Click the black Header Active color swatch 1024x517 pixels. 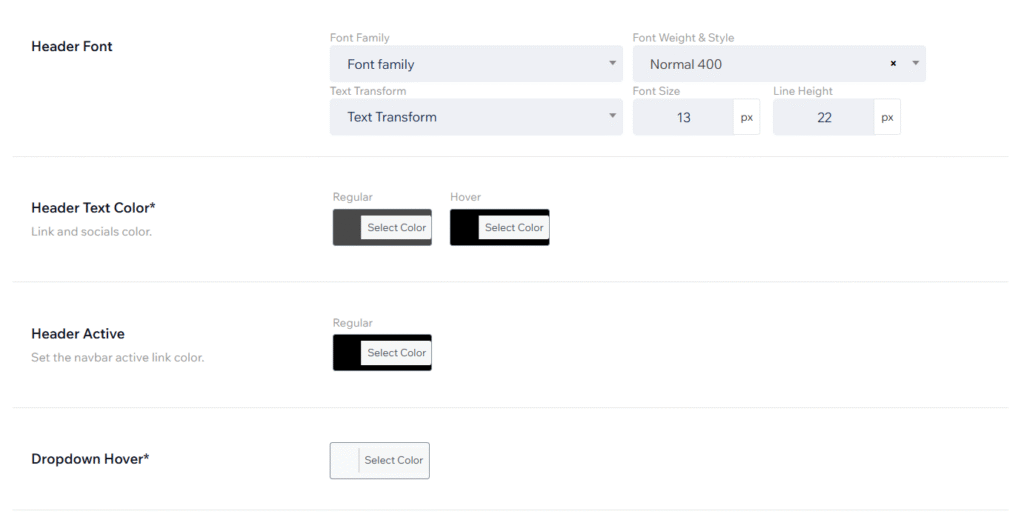[x=346, y=353]
